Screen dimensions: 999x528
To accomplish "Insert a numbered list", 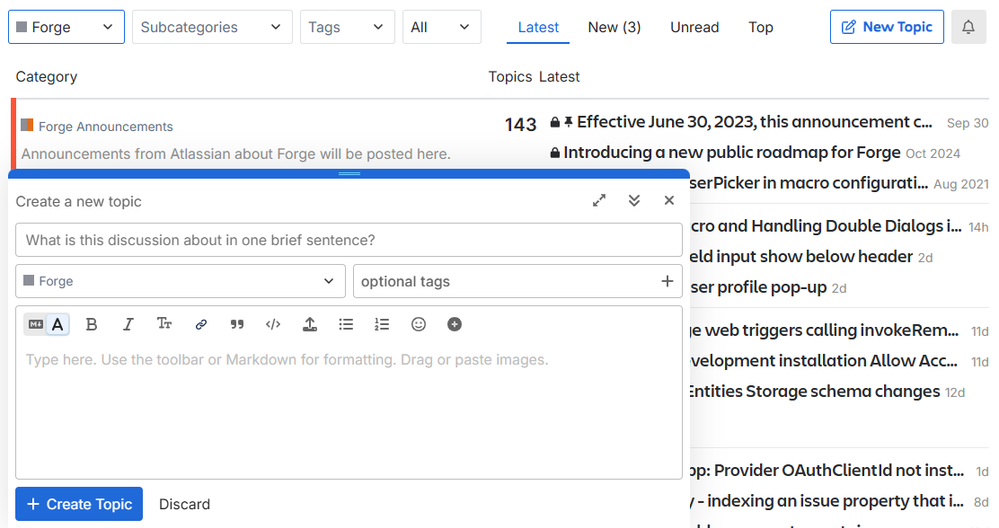I will pos(382,324).
